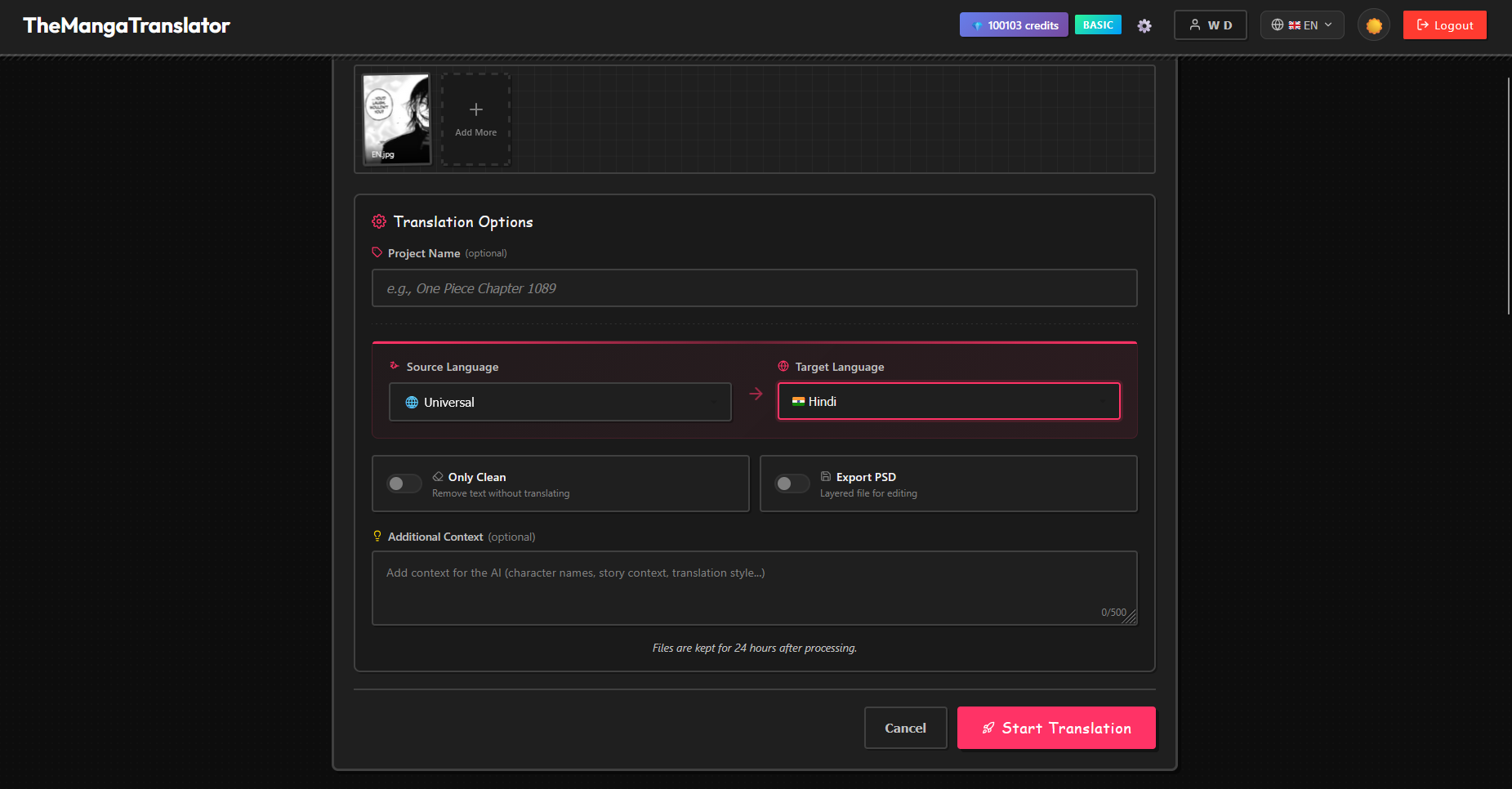
Task: Click the layered file icon in Export PSD
Action: tap(826, 476)
